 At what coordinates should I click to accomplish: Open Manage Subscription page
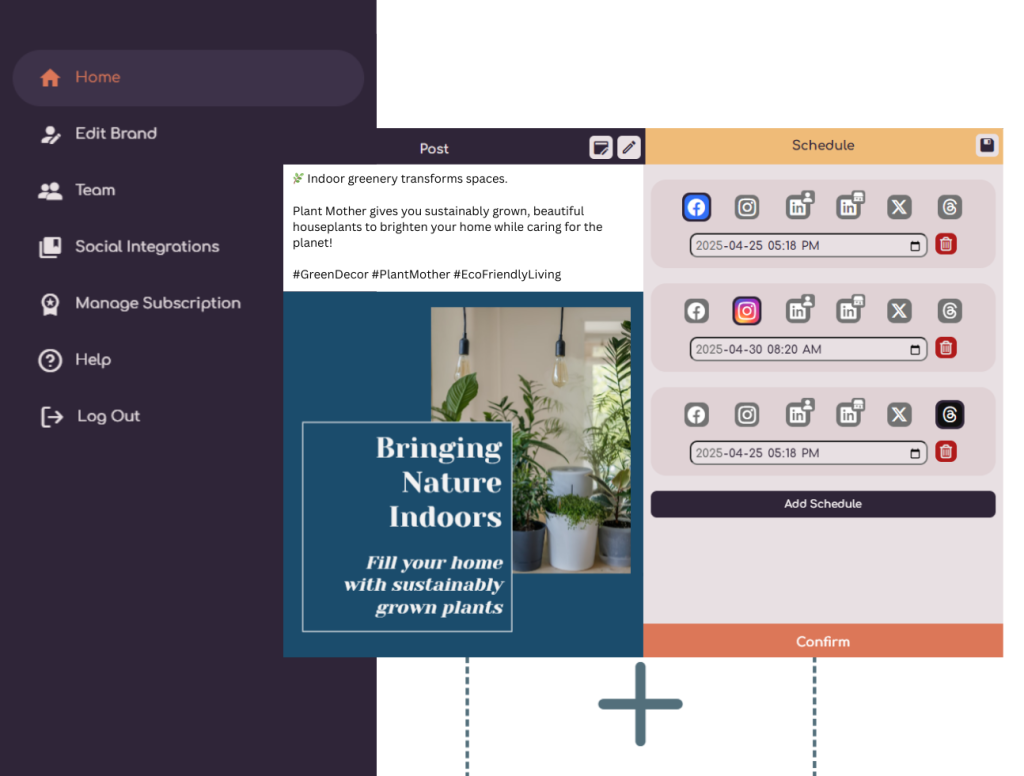157,303
